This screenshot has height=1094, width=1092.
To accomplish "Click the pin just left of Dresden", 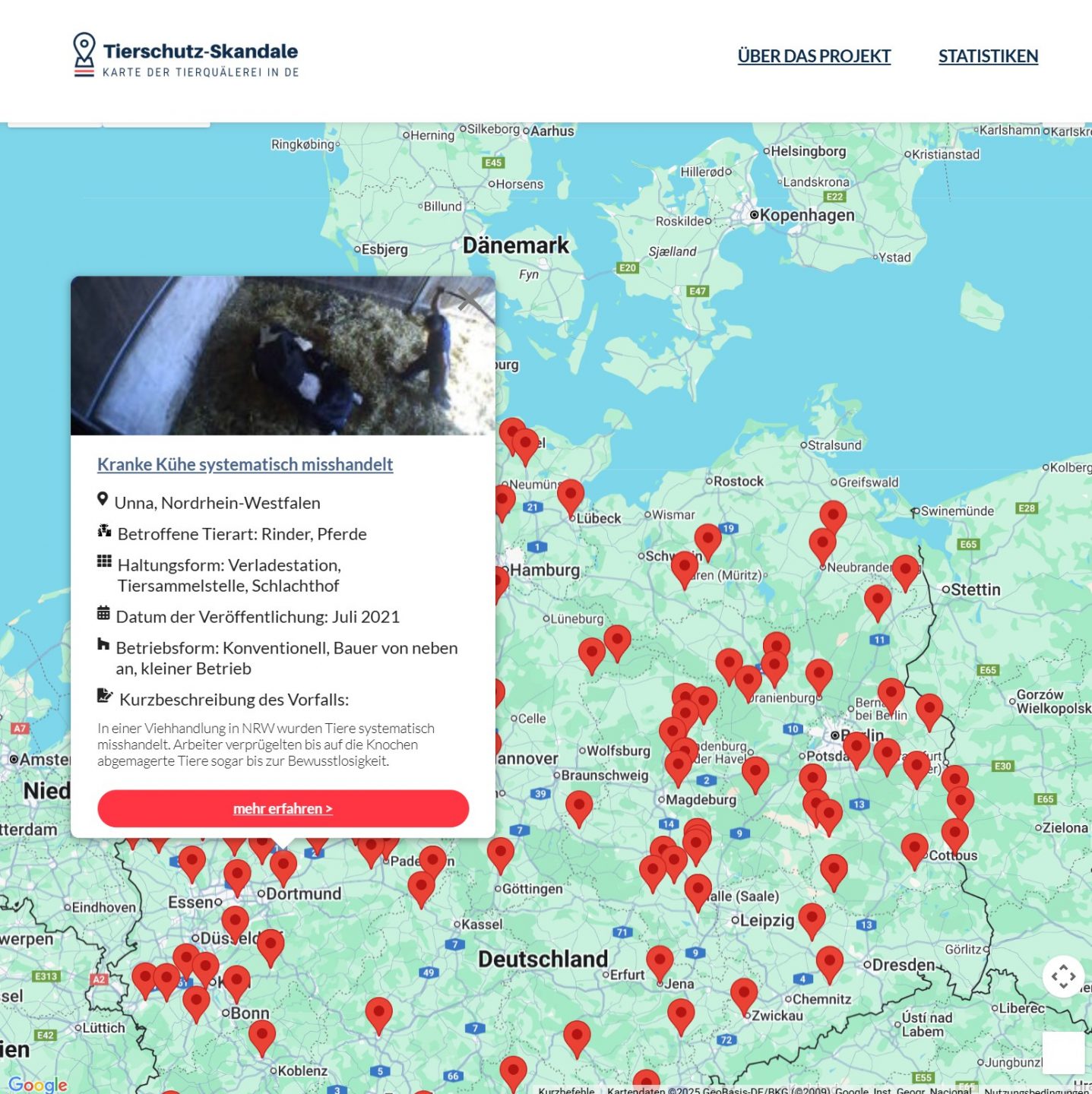I will (829, 960).
